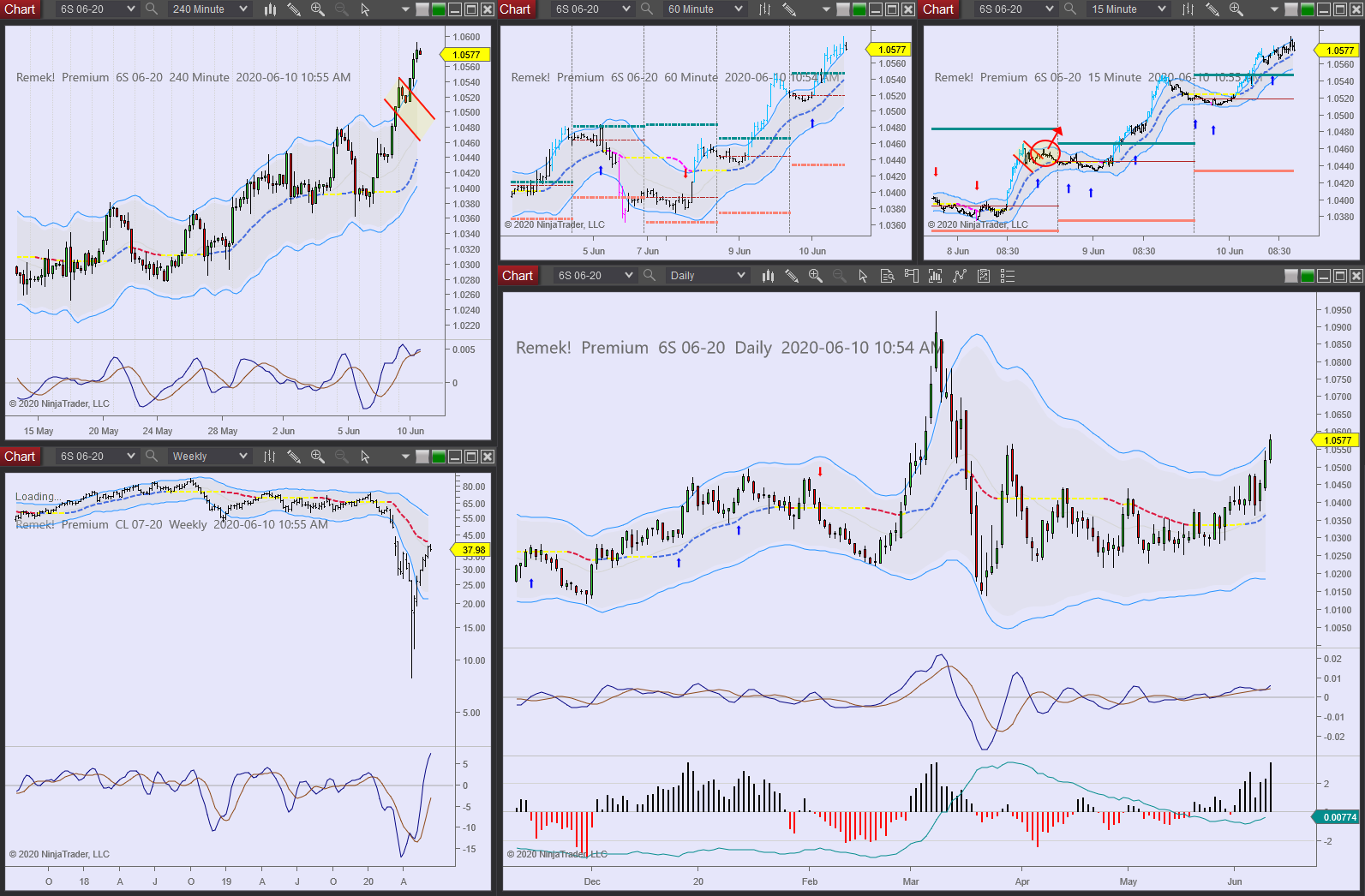Expand the 60 Minute interval dropdown

704,9
